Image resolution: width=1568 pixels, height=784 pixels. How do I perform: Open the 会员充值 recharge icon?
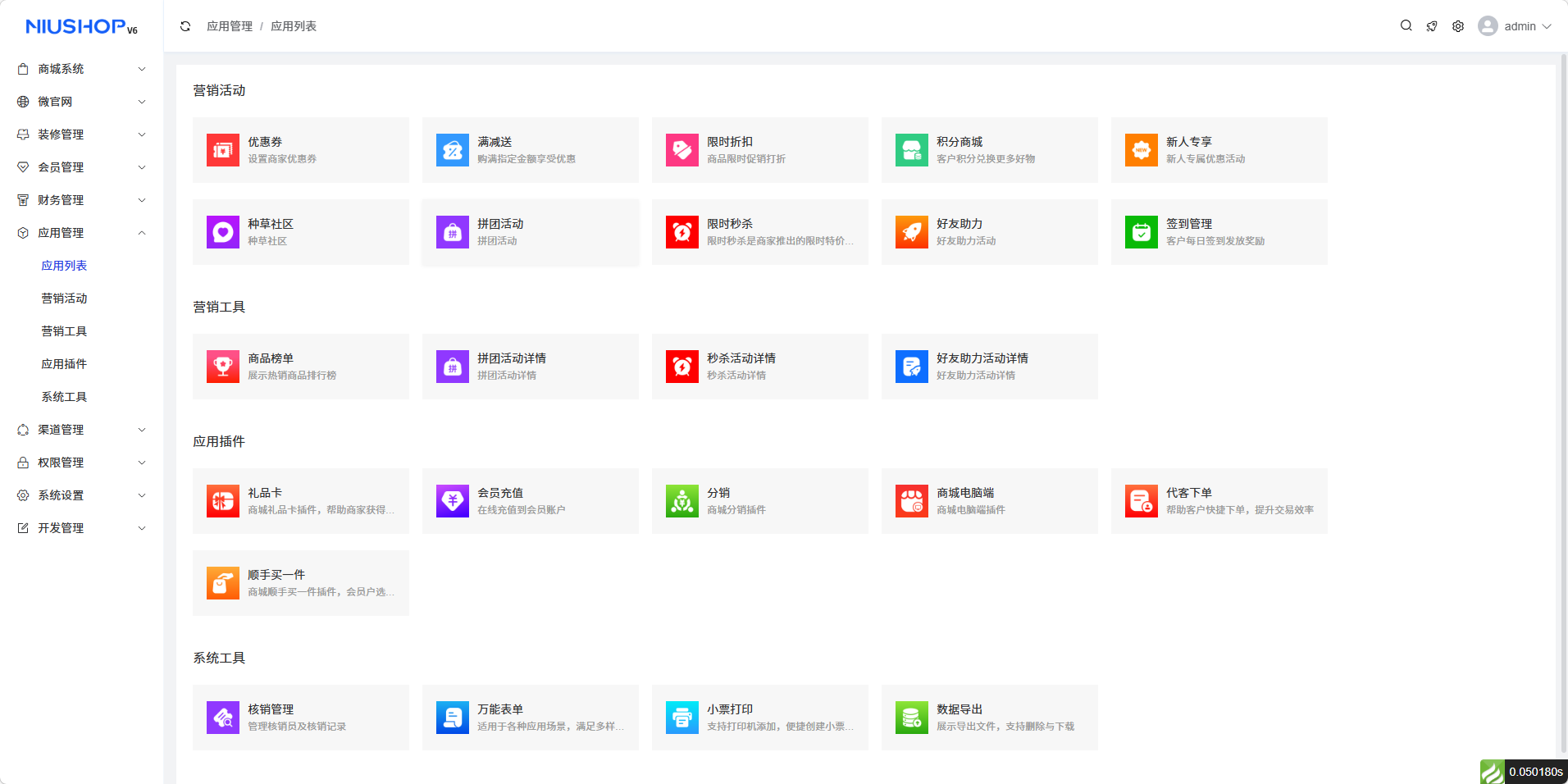click(x=453, y=501)
